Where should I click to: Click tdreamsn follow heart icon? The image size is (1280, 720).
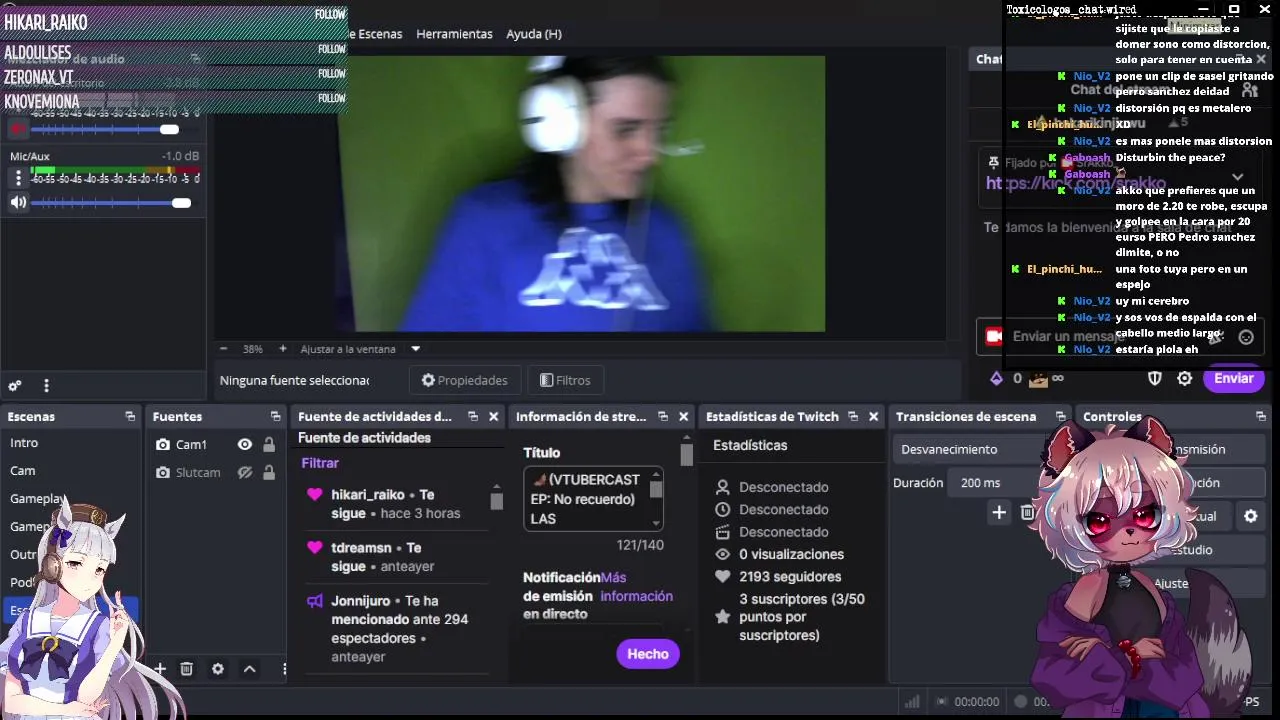tap(314, 548)
